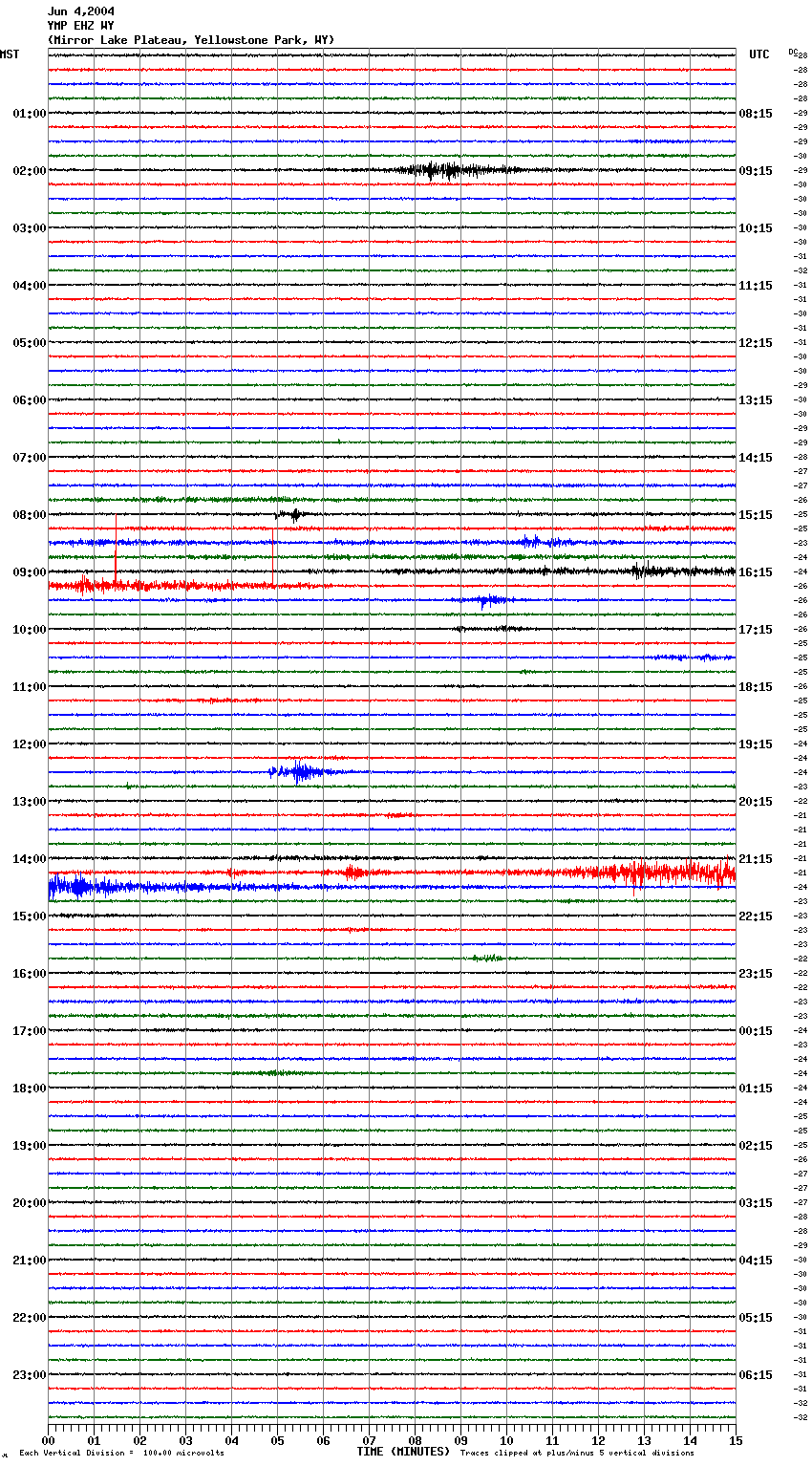This screenshot has width=812, height=1466.
Task: Select the 07:00 MST time label
Action: [x=30, y=458]
